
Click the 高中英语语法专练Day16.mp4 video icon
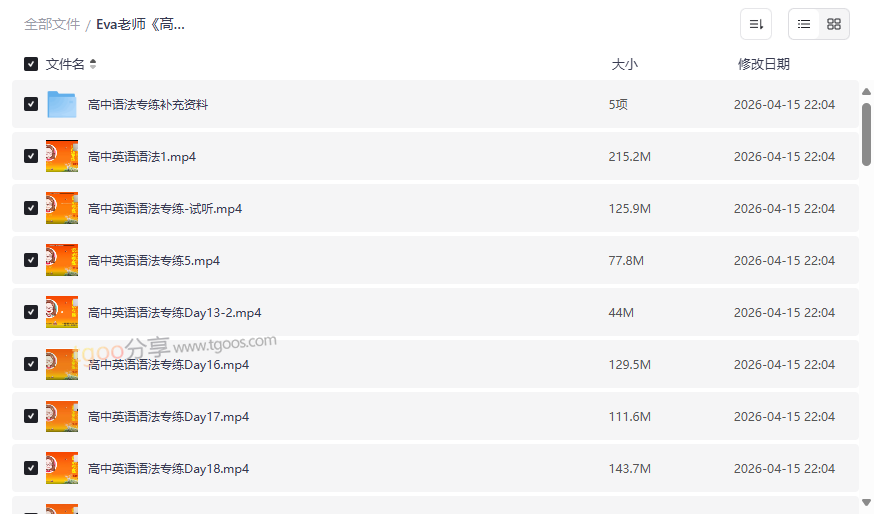62,364
